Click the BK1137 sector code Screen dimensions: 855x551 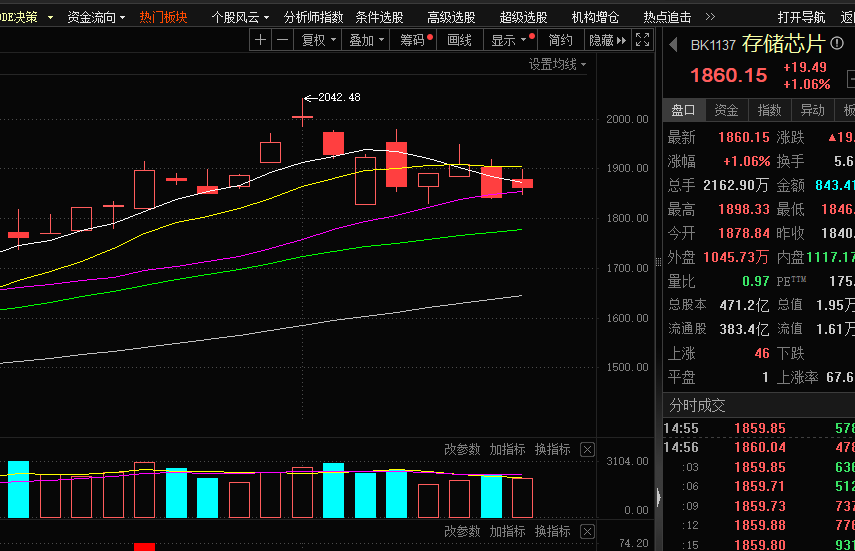[x=713, y=45]
